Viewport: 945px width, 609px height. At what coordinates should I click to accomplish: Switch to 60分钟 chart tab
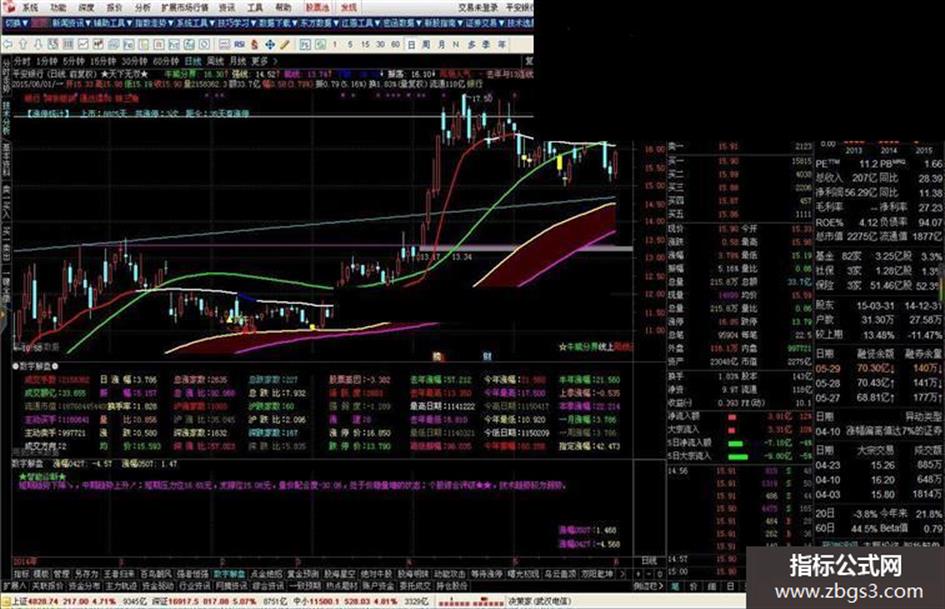point(166,61)
